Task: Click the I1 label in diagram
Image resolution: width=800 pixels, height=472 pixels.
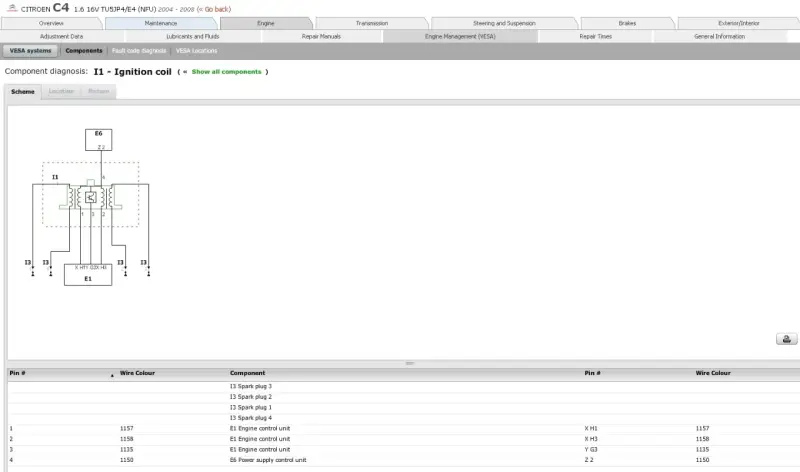Action: (x=55, y=177)
